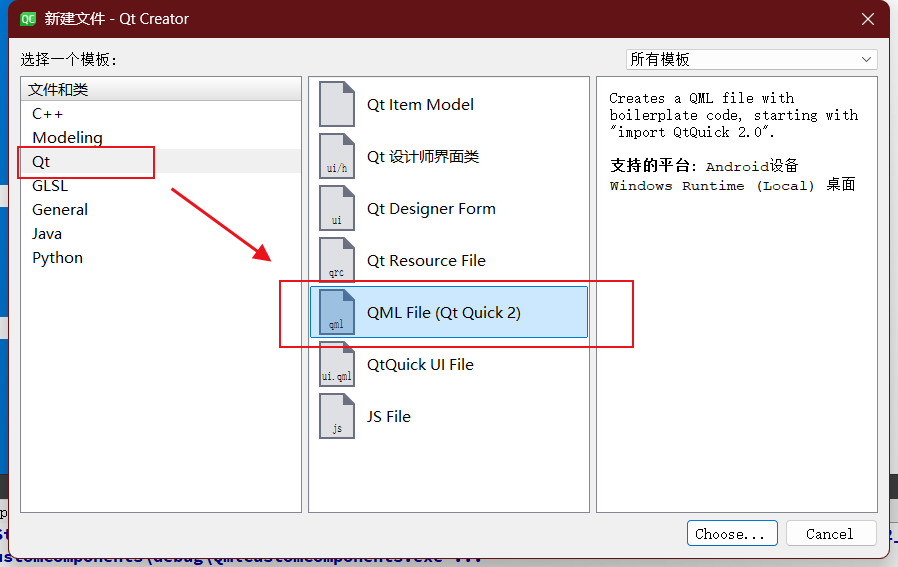
Task: Choose the QML File (Qt Quick 2) template
Action: [x=448, y=312]
